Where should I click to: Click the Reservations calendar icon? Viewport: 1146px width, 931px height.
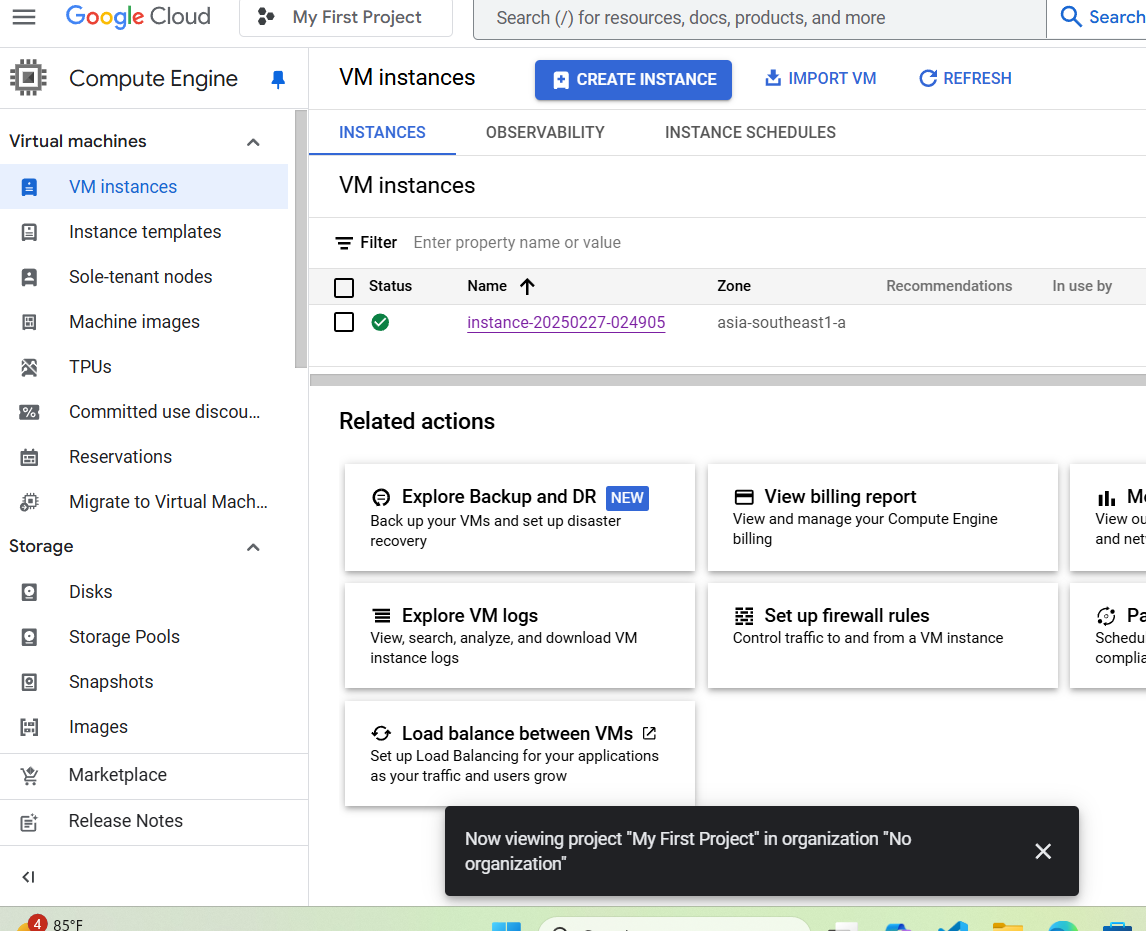29,457
